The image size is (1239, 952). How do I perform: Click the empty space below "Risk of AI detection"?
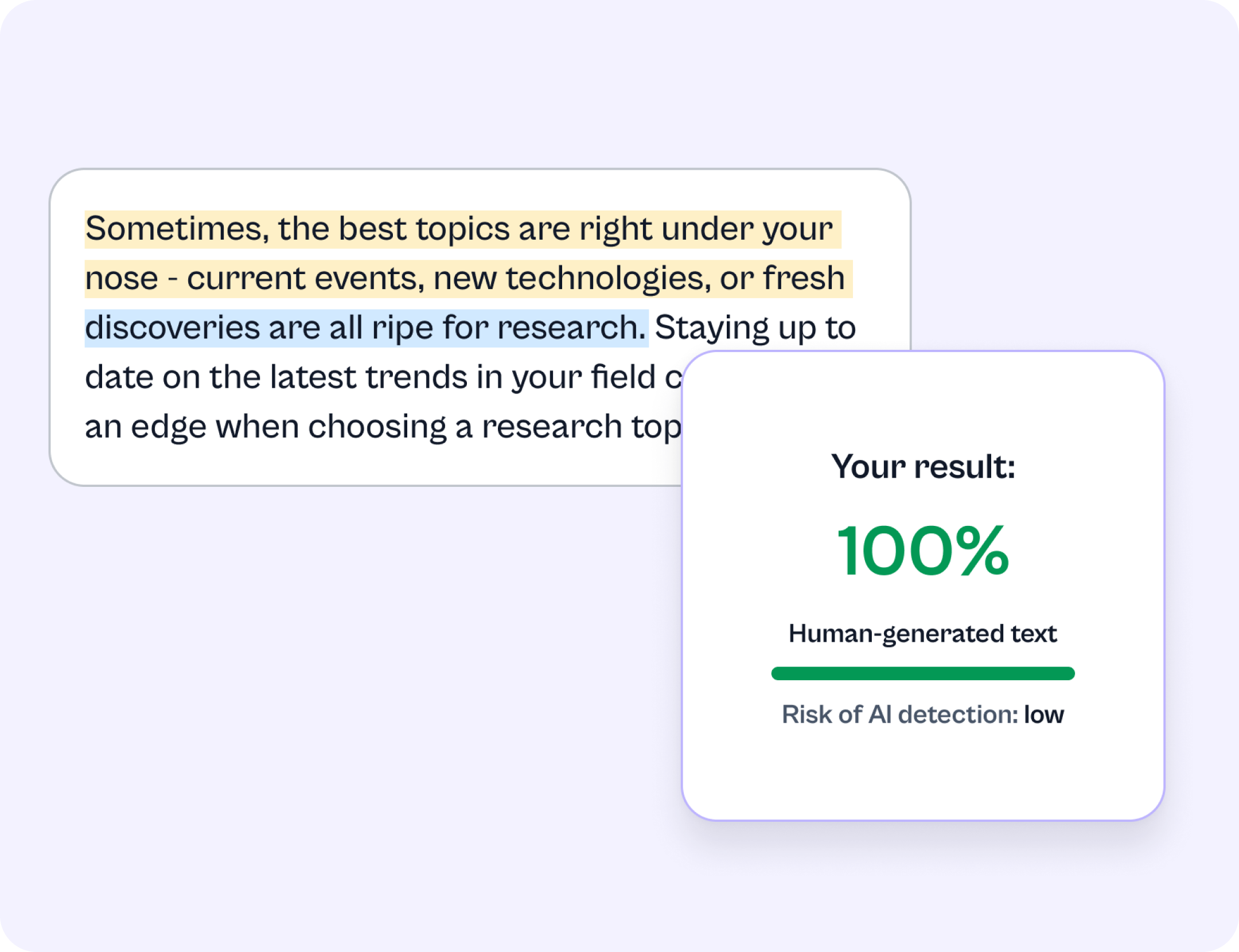pyautogui.click(x=923, y=771)
